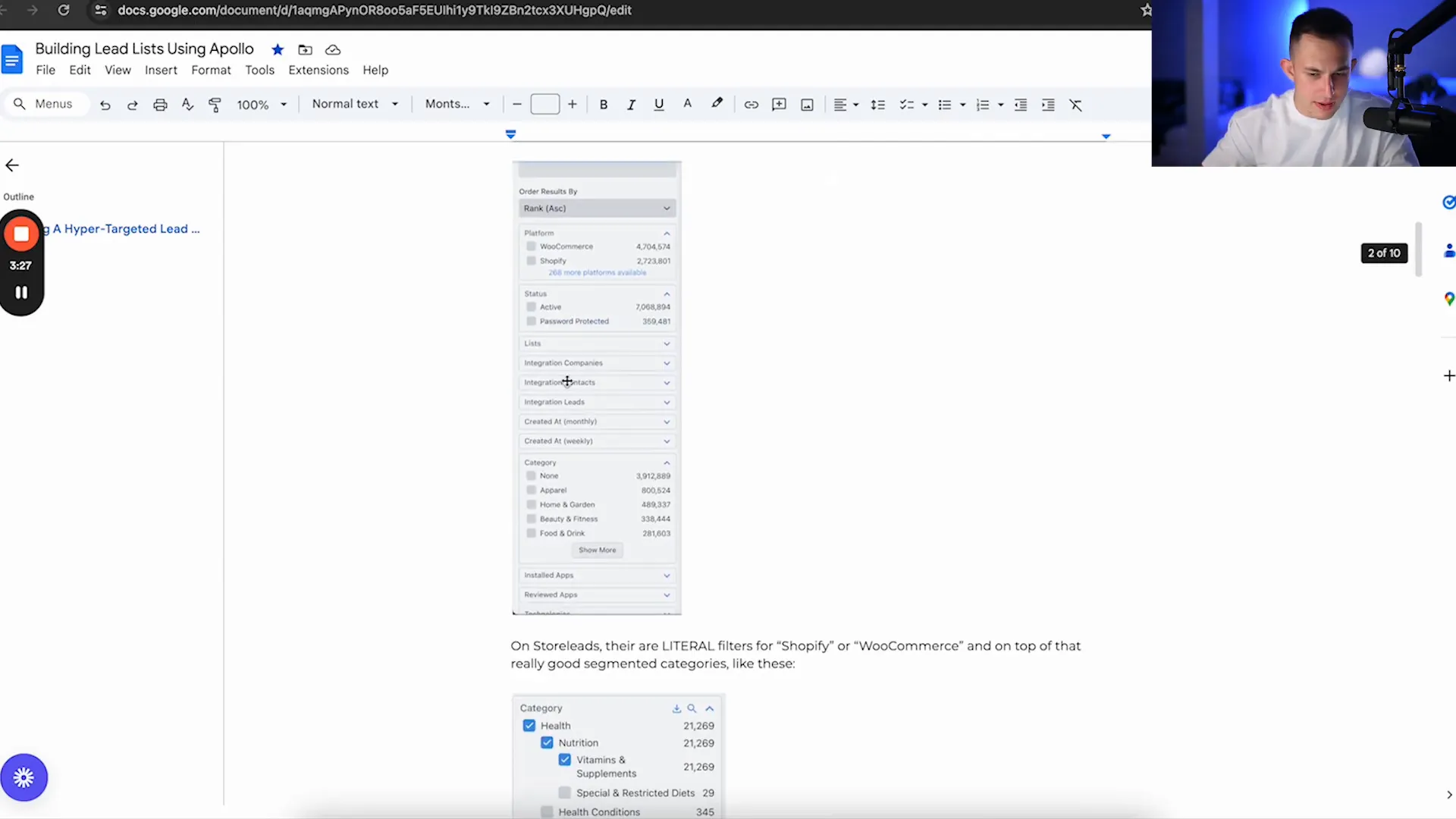Viewport: 1456px width, 819px height.
Task: Add a comment from toolbar
Action: pyautogui.click(x=779, y=105)
